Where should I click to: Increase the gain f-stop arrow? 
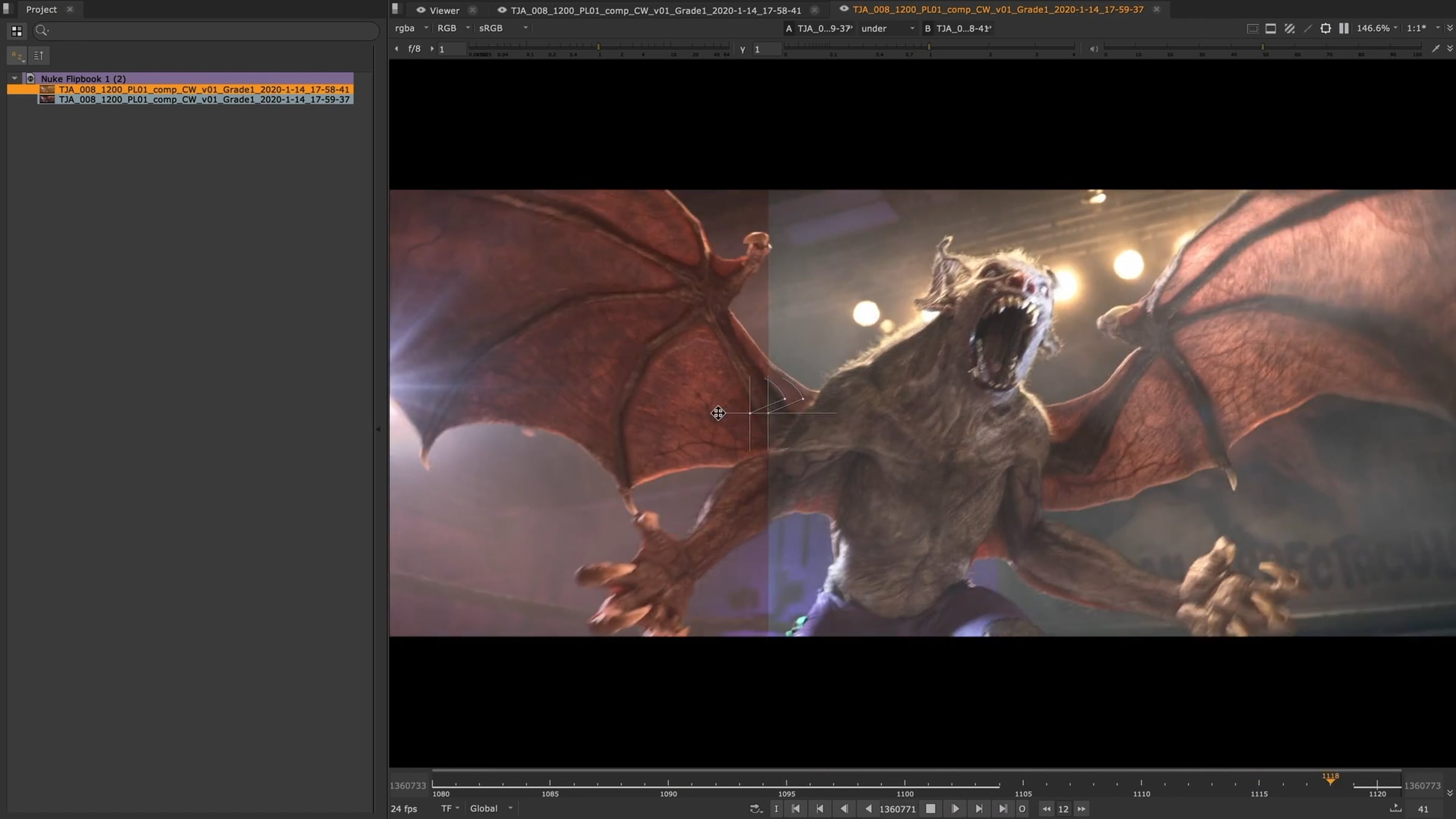(x=431, y=49)
